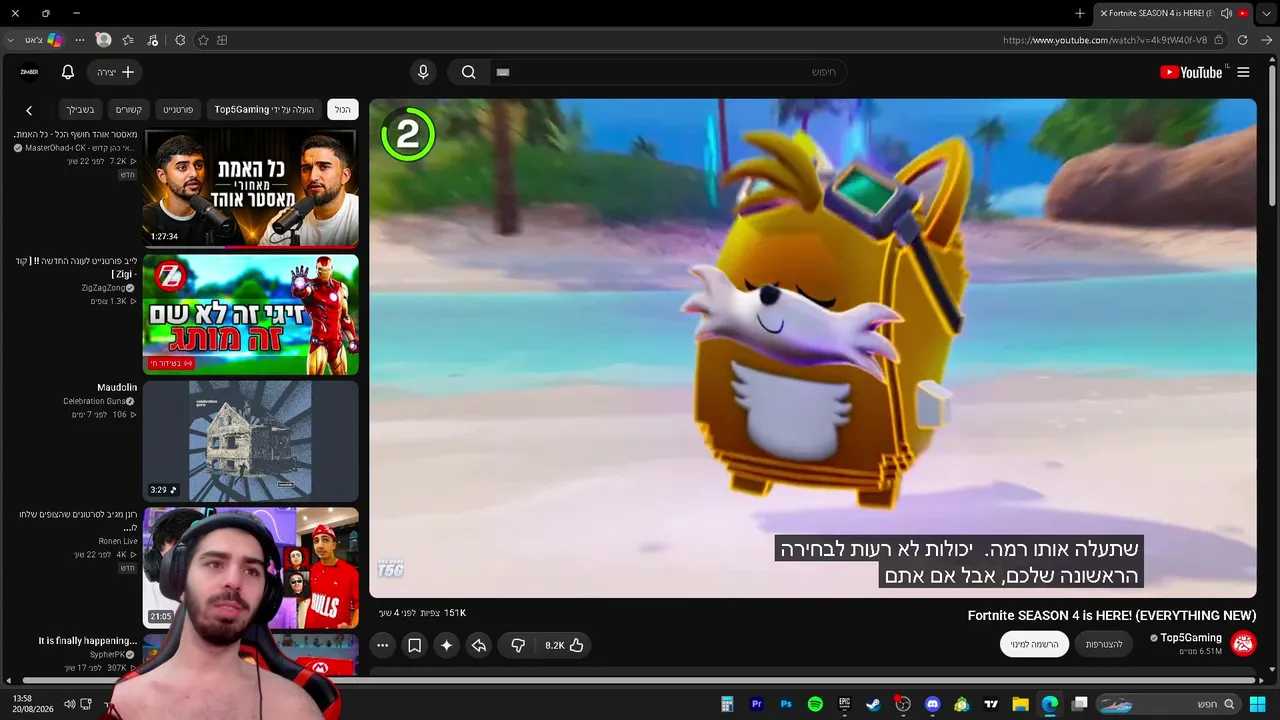This screenshot has width=1280, height=720.
Task: Open the כל האמת מאסטר אוהד video thumbnail
Action: tap(251, 188)
